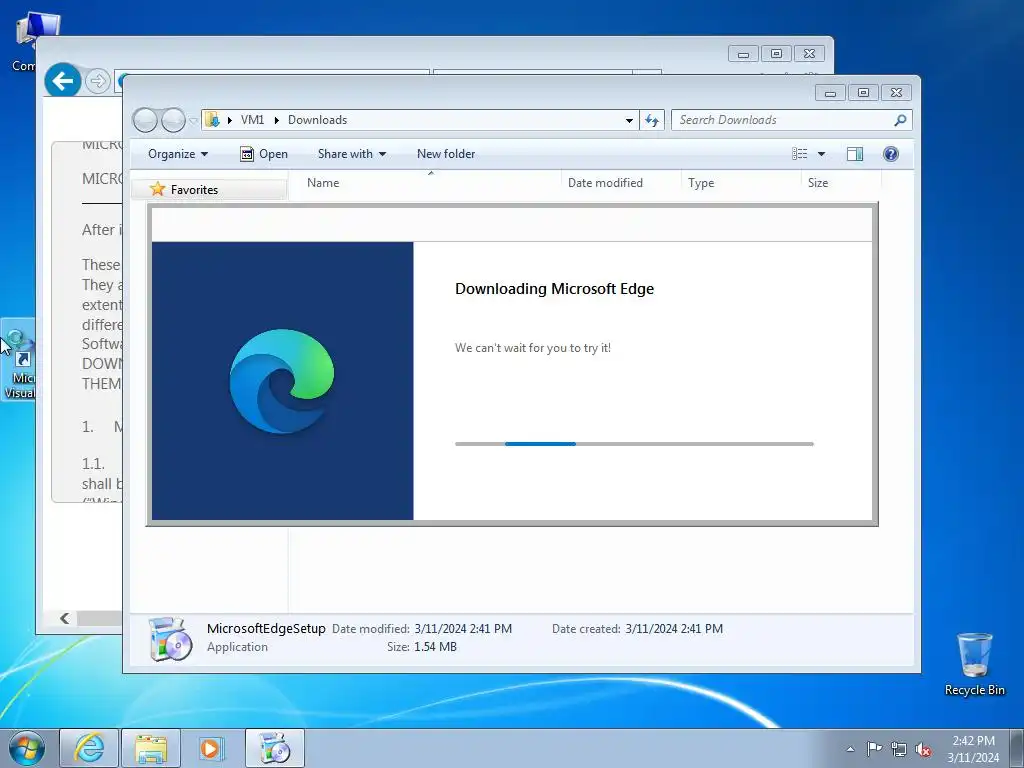The height and width of the screenshot is (768, 1024).
Task: Select Downloads in the address breadcrumb
Action: (317, 120)
